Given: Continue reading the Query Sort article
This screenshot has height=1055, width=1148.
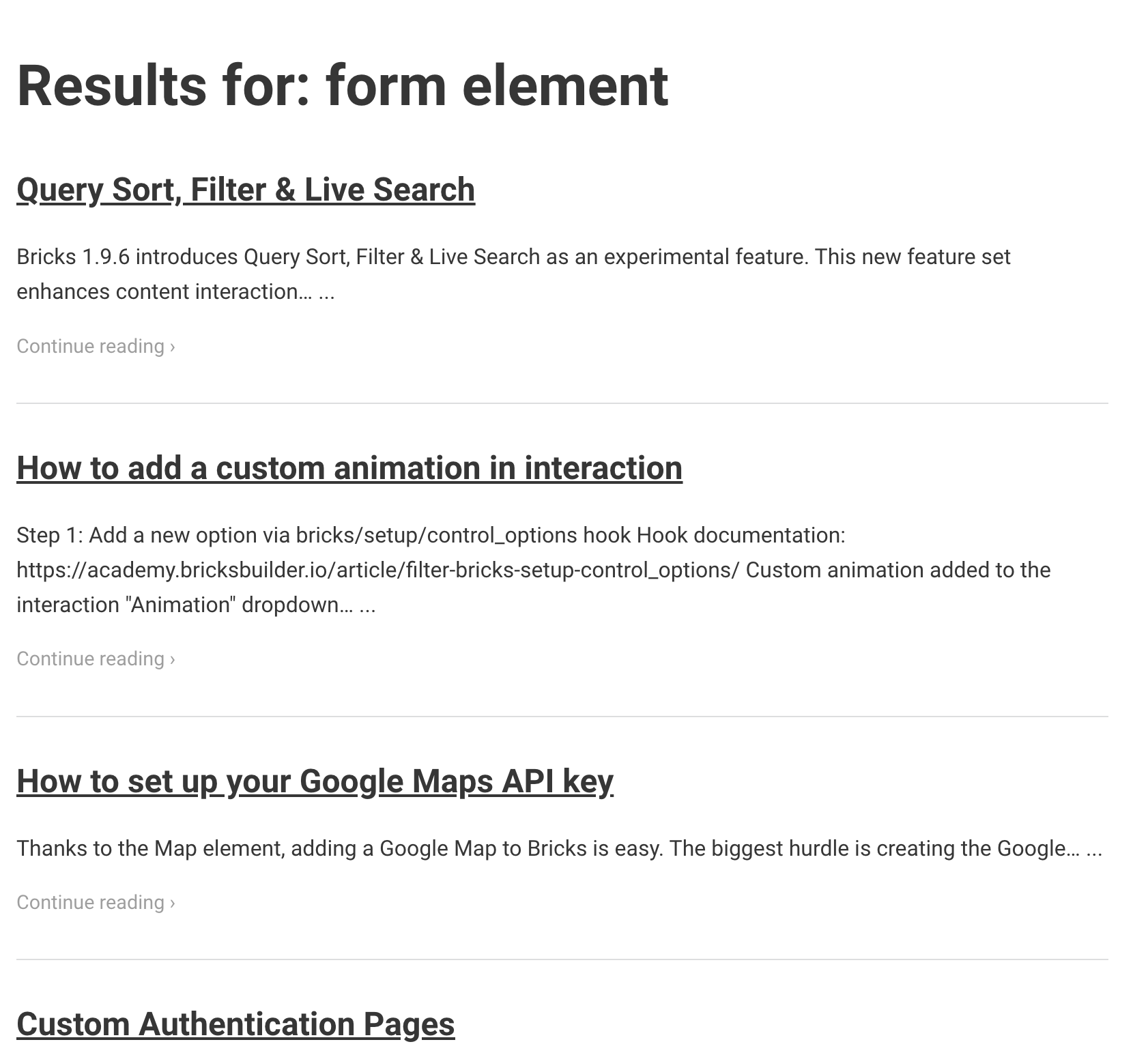Looking at the screenshot, I should coord(96,346).
